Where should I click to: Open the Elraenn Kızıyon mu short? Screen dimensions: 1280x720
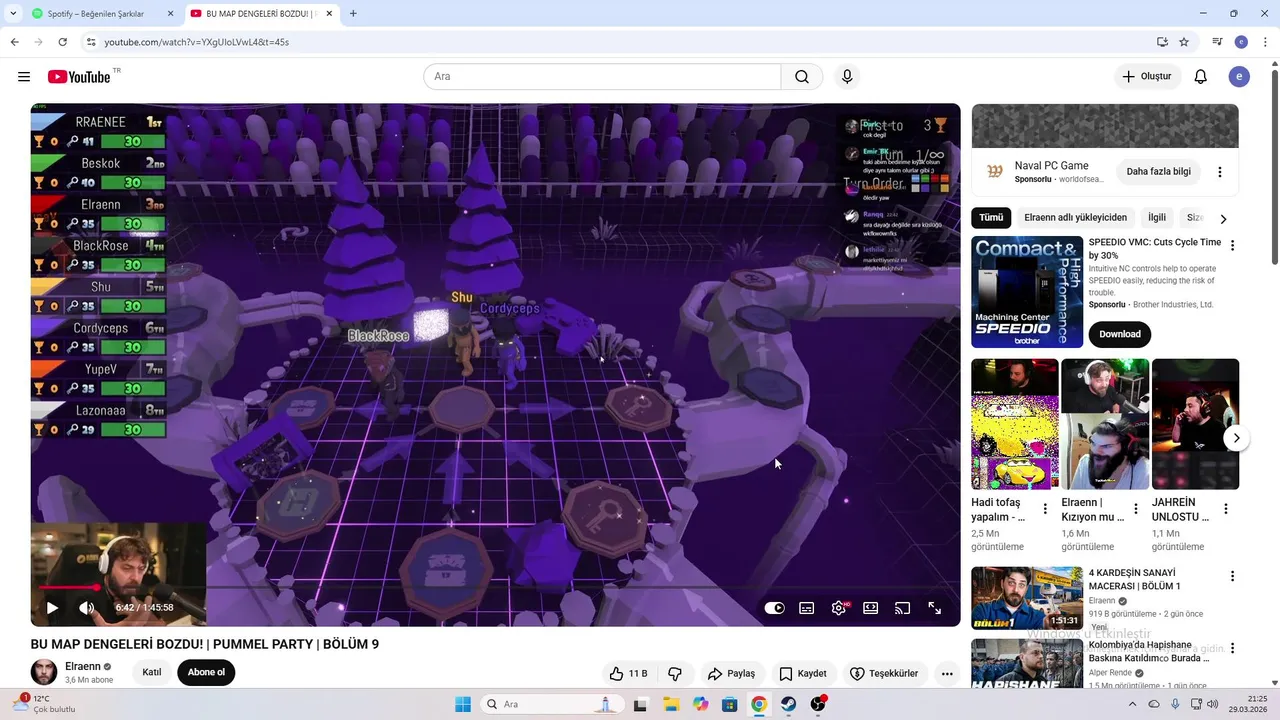coord(1105,424)
